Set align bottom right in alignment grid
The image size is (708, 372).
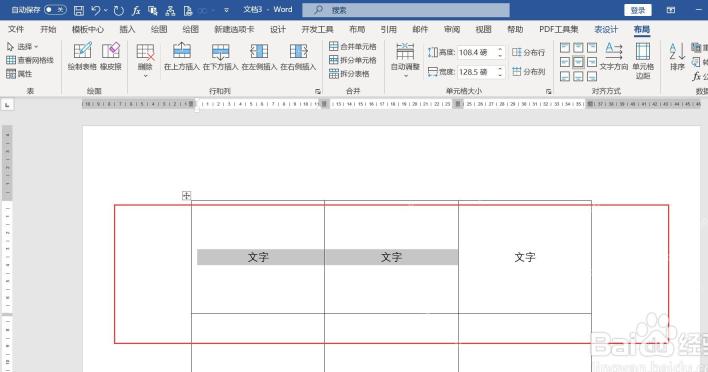[x=592, y=76]
